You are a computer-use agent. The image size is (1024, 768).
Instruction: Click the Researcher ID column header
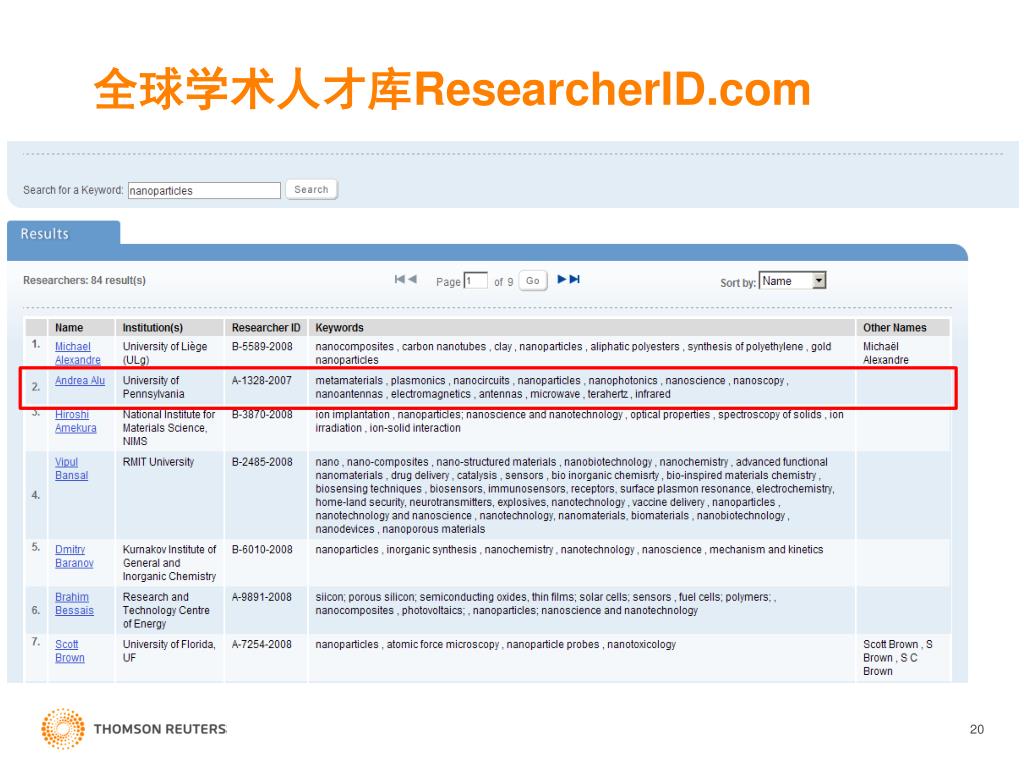click(x=266, y=327)
